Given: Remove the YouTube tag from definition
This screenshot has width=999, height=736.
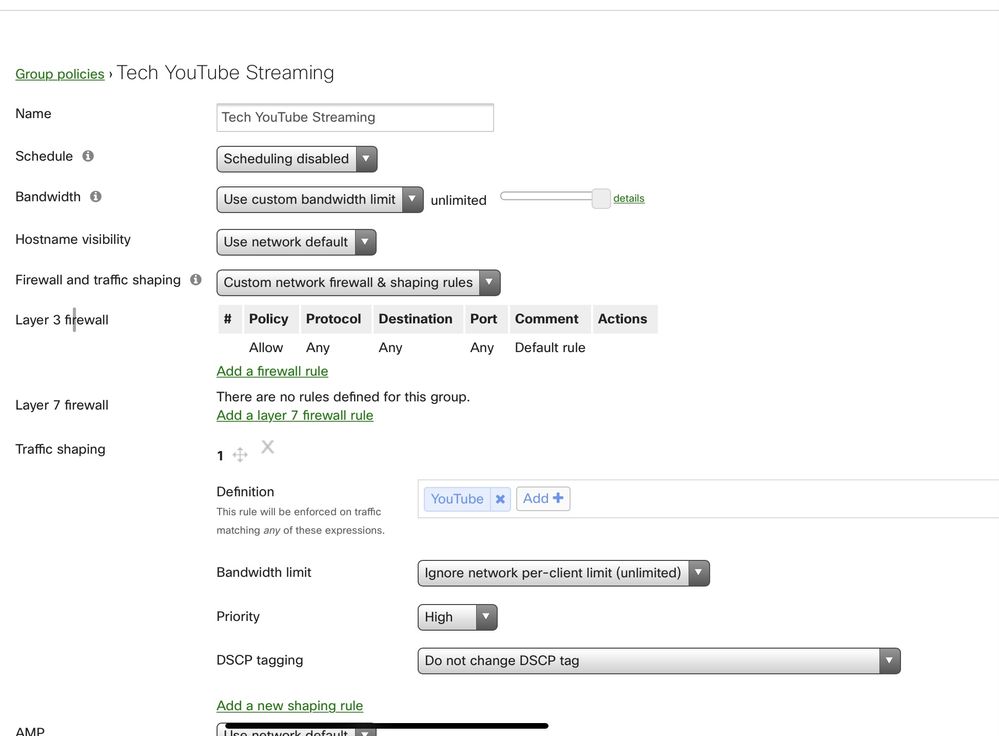Looking at the screenshot, I should 500,499.
